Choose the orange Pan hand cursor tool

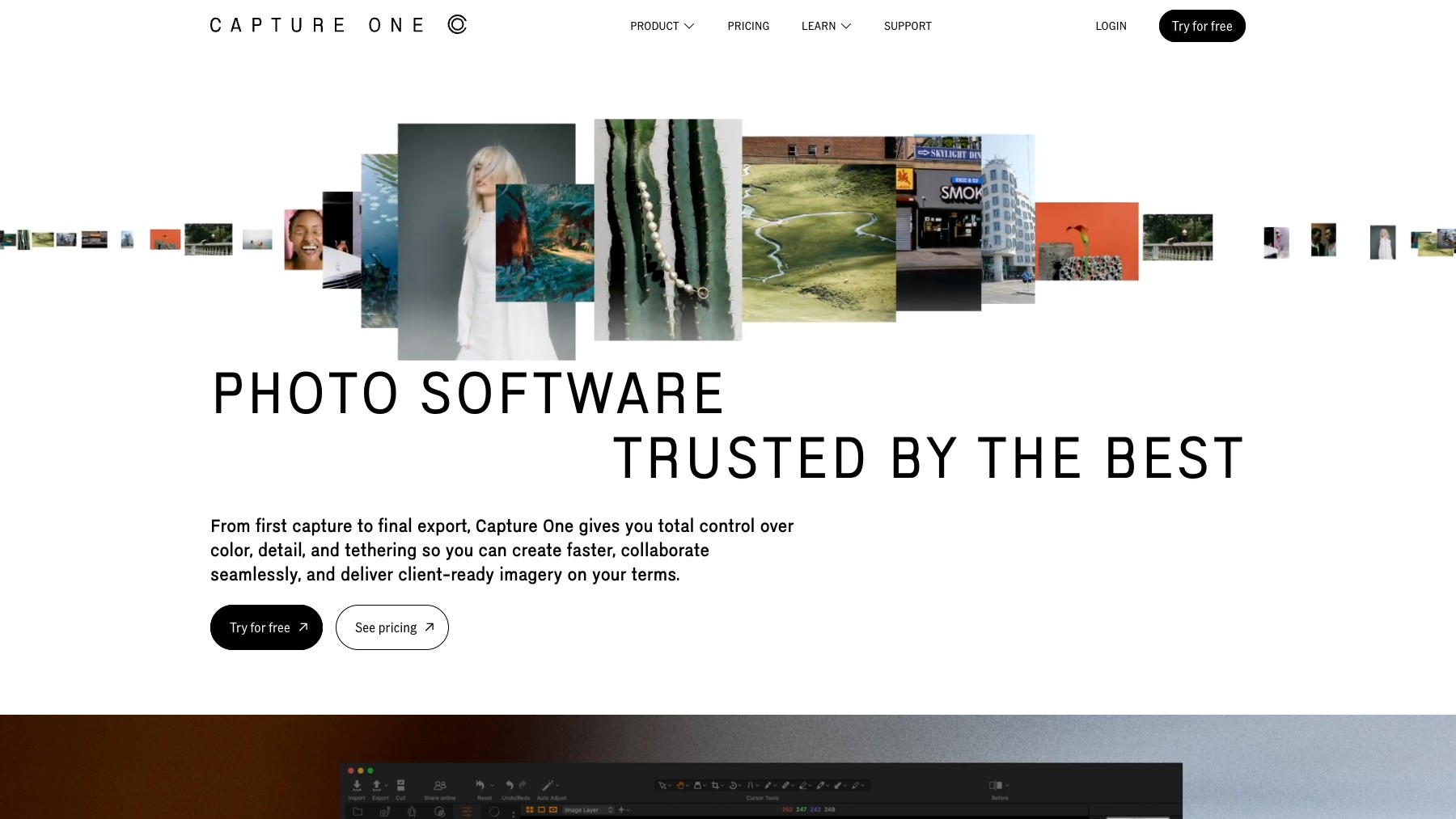click(681, 785)
